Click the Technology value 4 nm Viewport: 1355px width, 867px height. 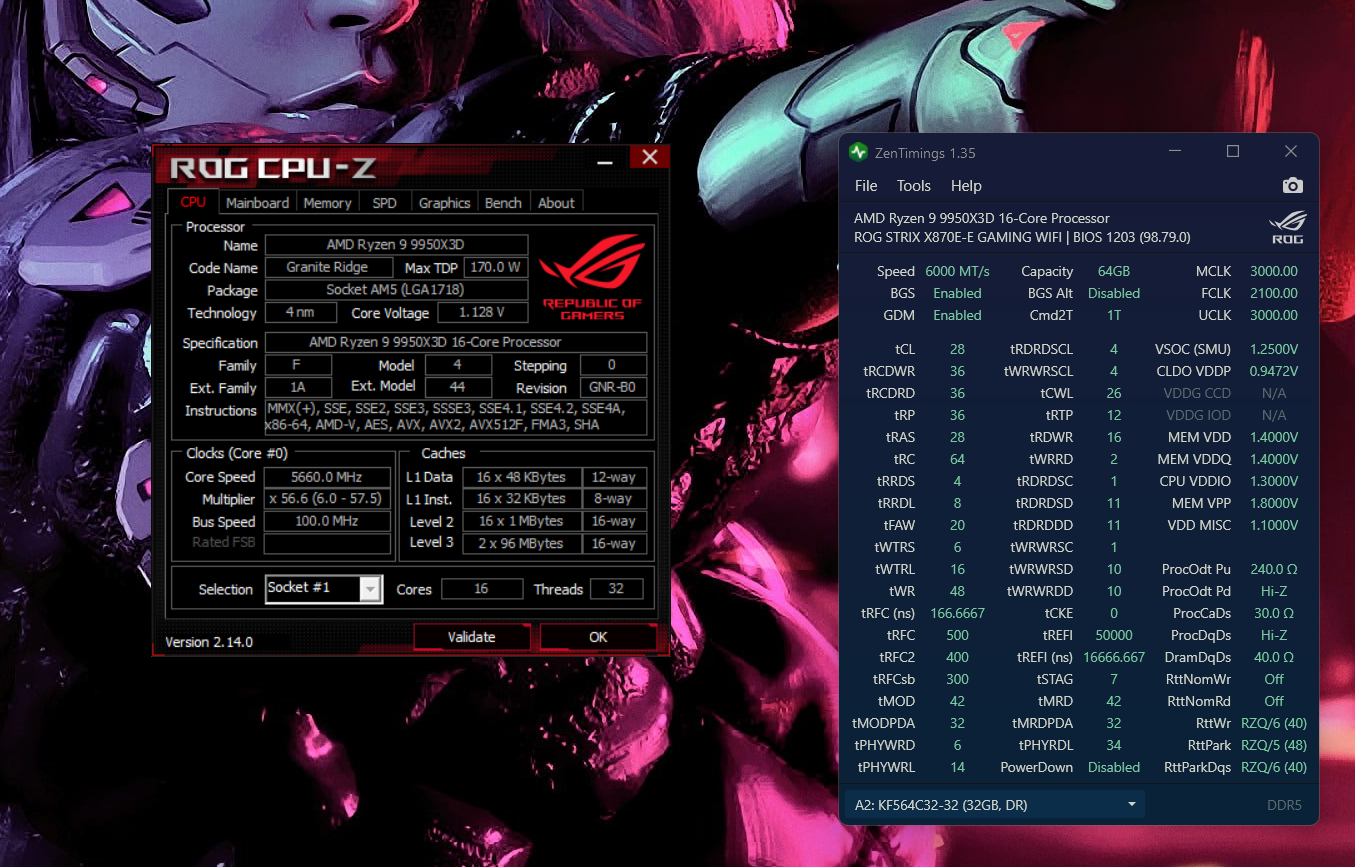pos(300,313)
